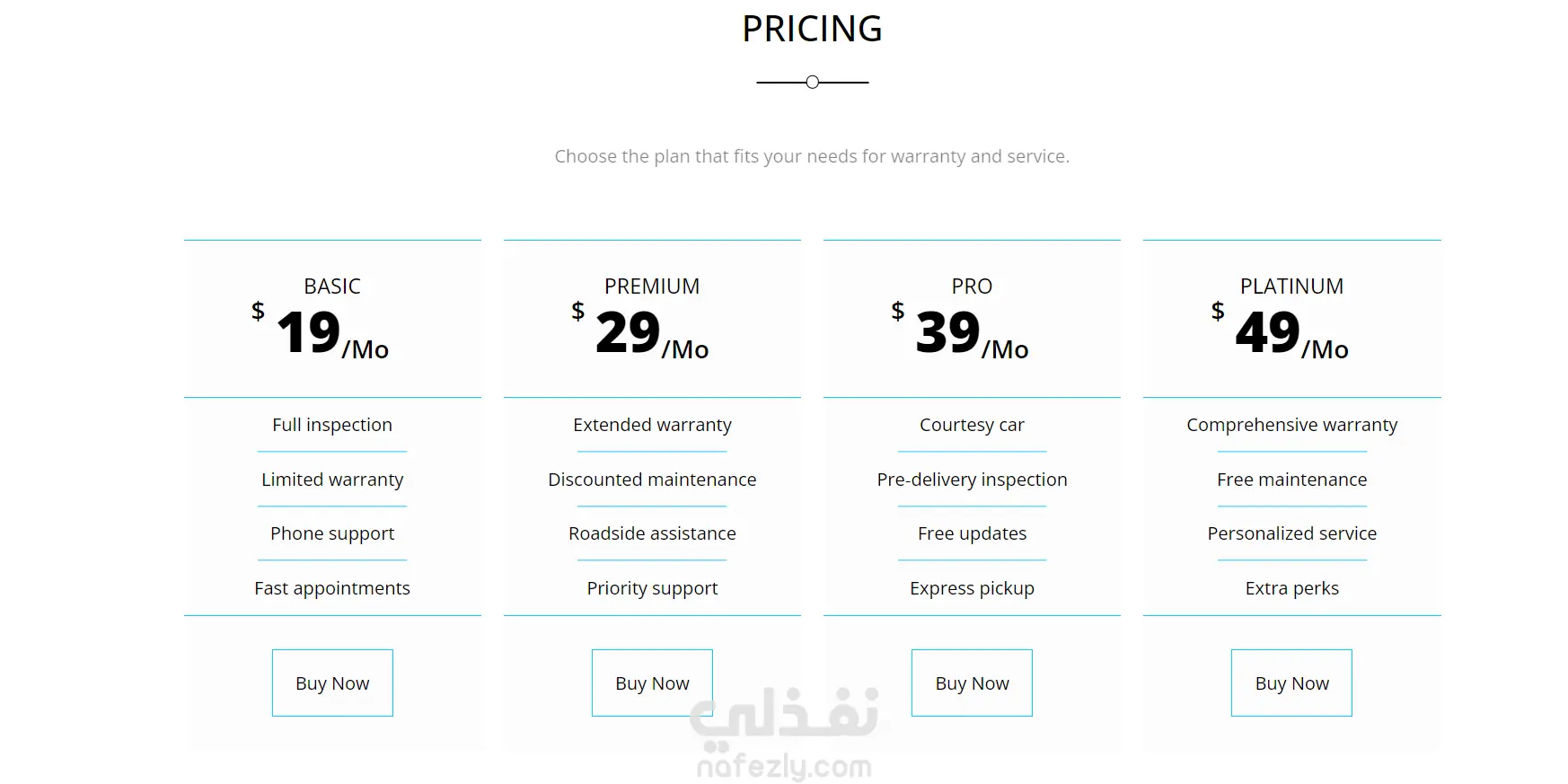Click the Discounted maintenance feature

[652, 480]
